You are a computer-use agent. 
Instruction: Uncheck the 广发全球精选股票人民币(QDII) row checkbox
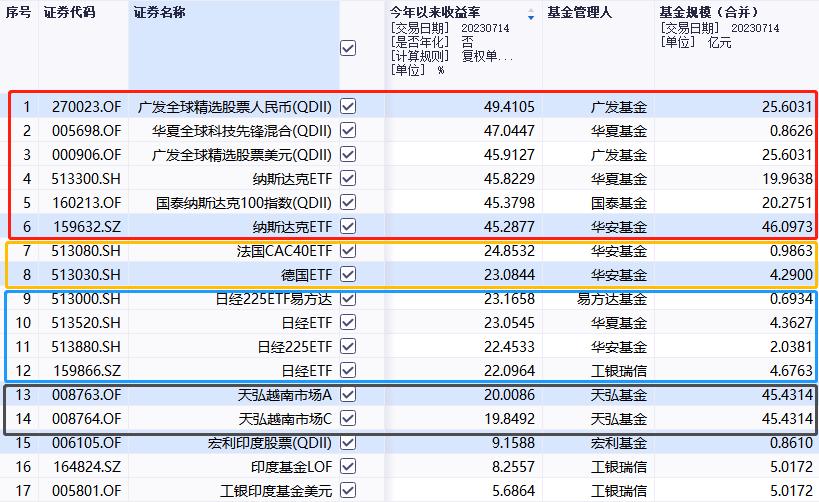click(348, 107)
